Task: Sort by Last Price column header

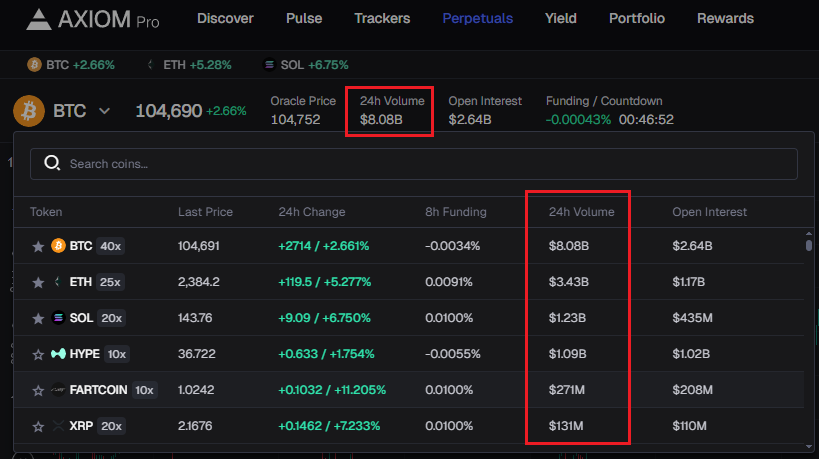Action: pos(205,212)
